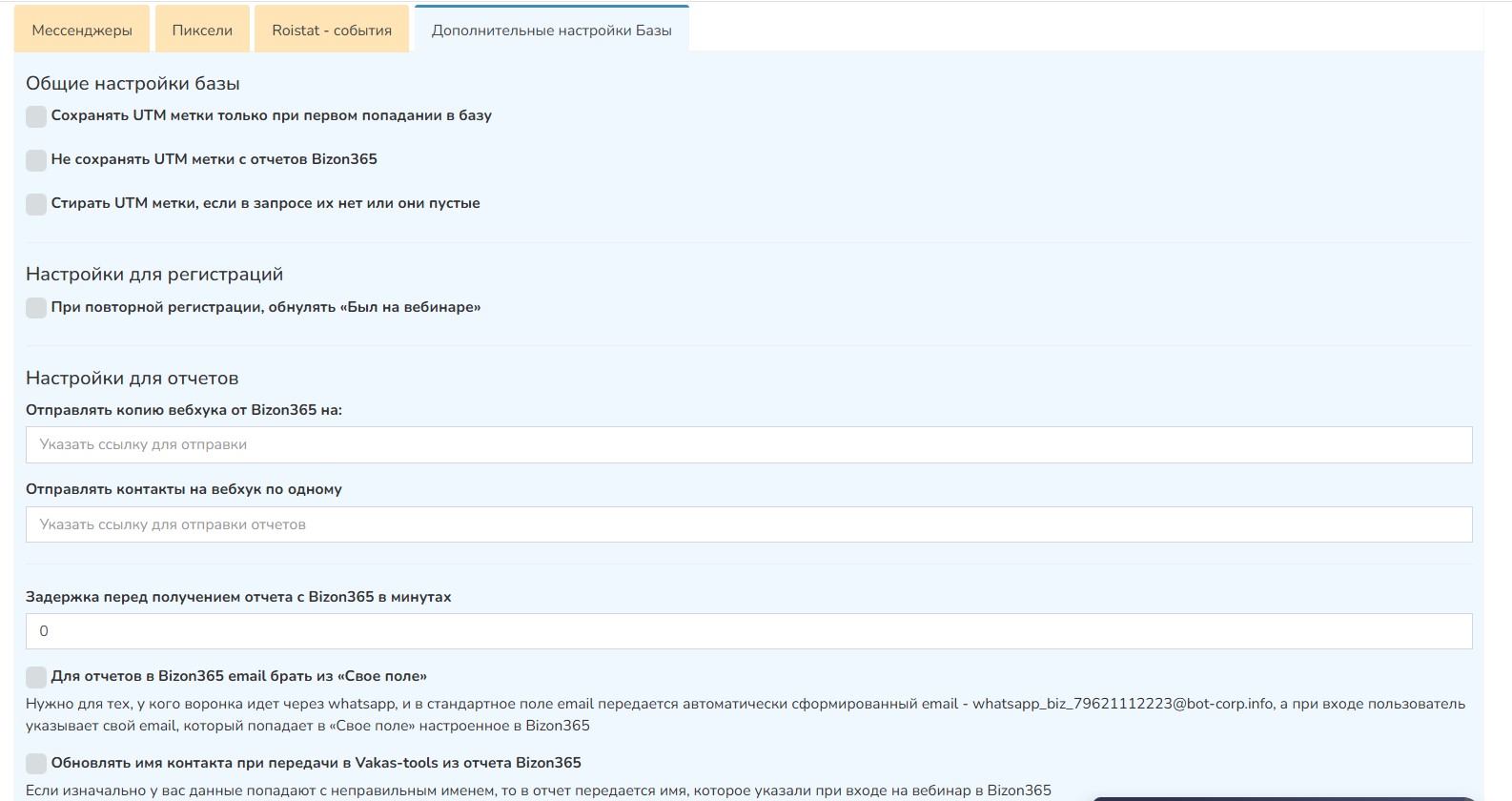Click the 'Указать ссылку для отправки отчетов' field
The width and height of the screenshot is (1512, 801).
coord(748,524)
